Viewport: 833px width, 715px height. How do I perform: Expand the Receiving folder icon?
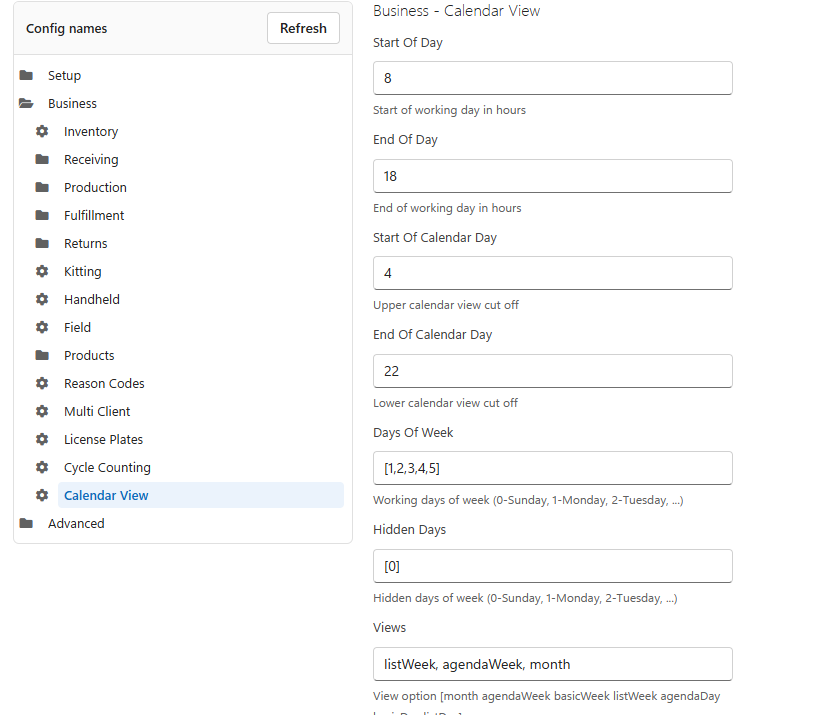[x=42, y=159]
